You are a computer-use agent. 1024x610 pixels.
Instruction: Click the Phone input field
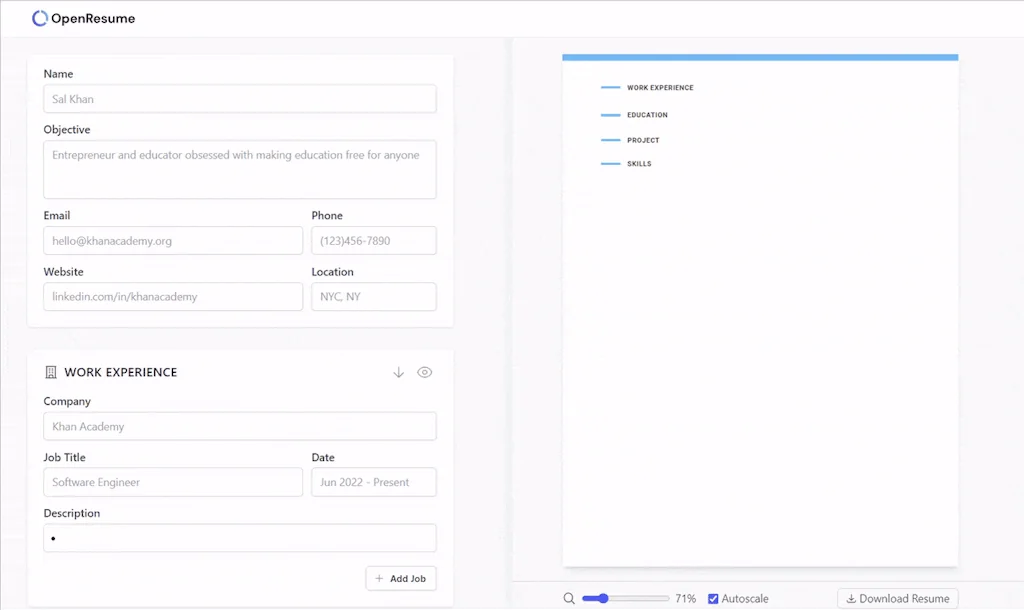373,240
